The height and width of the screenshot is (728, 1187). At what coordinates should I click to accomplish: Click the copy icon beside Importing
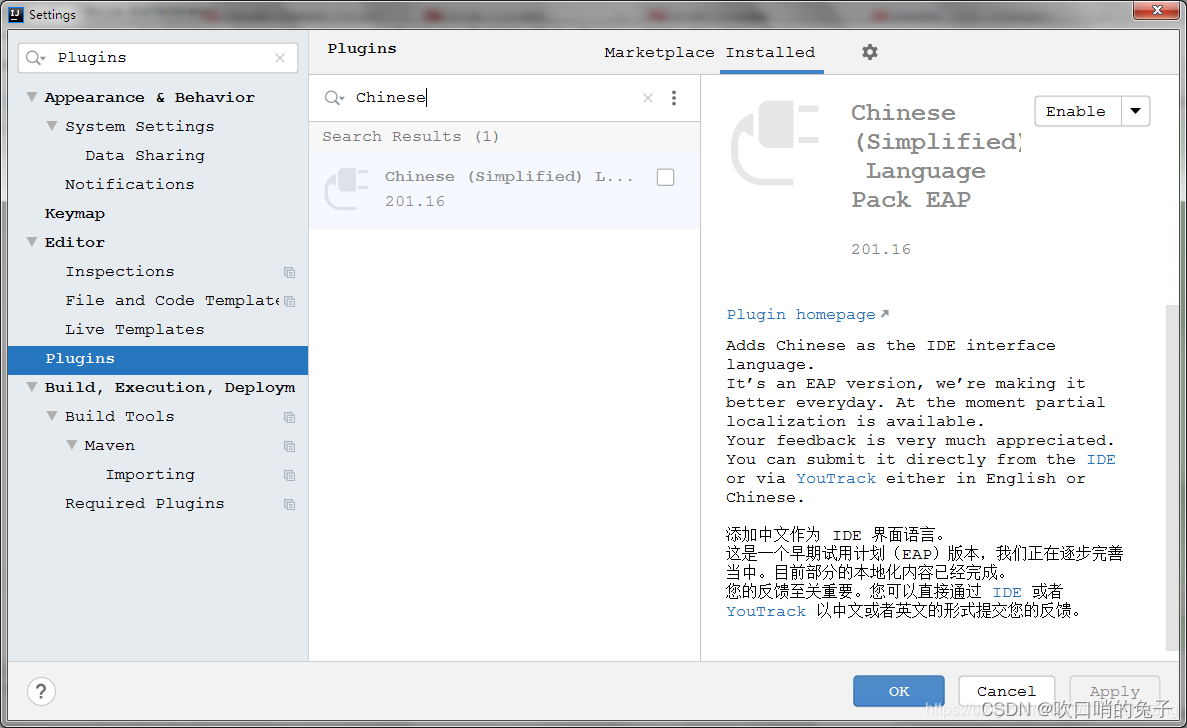tap(289, 475)
